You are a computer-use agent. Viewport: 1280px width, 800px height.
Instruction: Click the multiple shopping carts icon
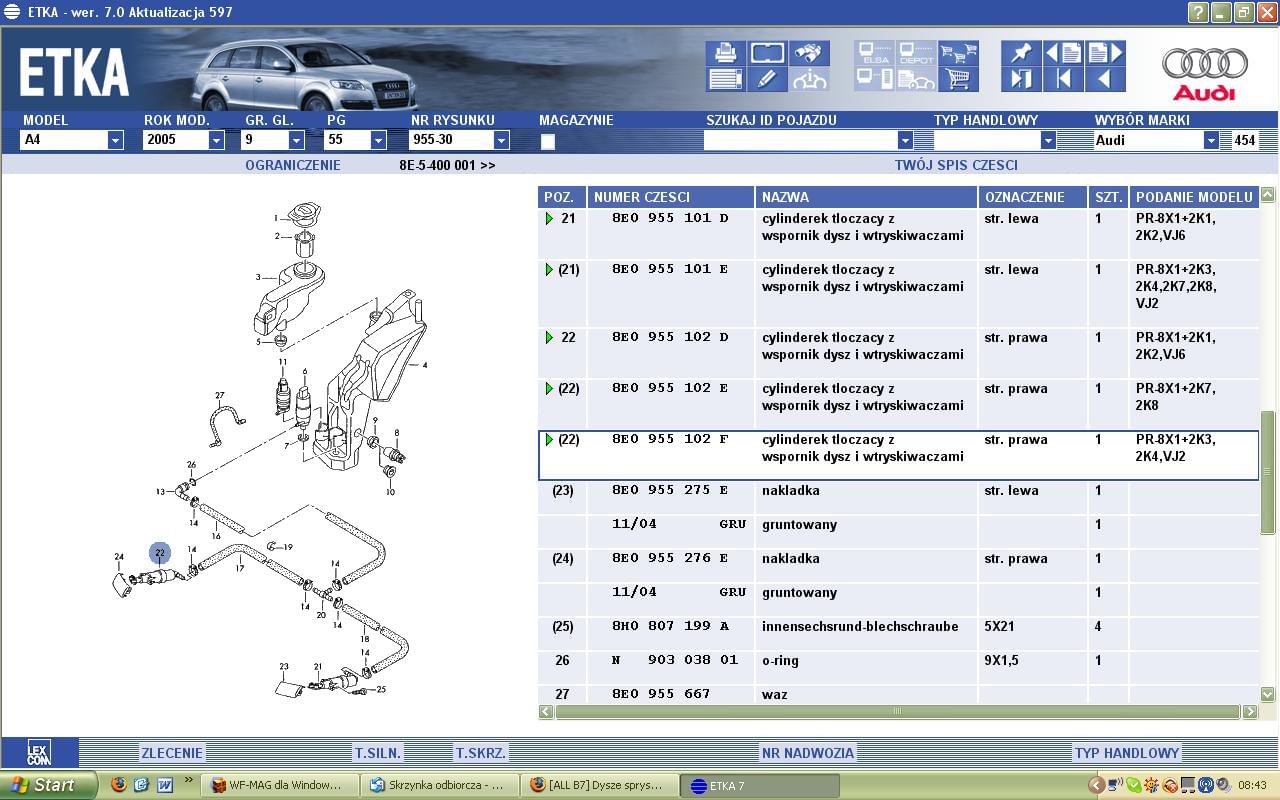point(959,53)
